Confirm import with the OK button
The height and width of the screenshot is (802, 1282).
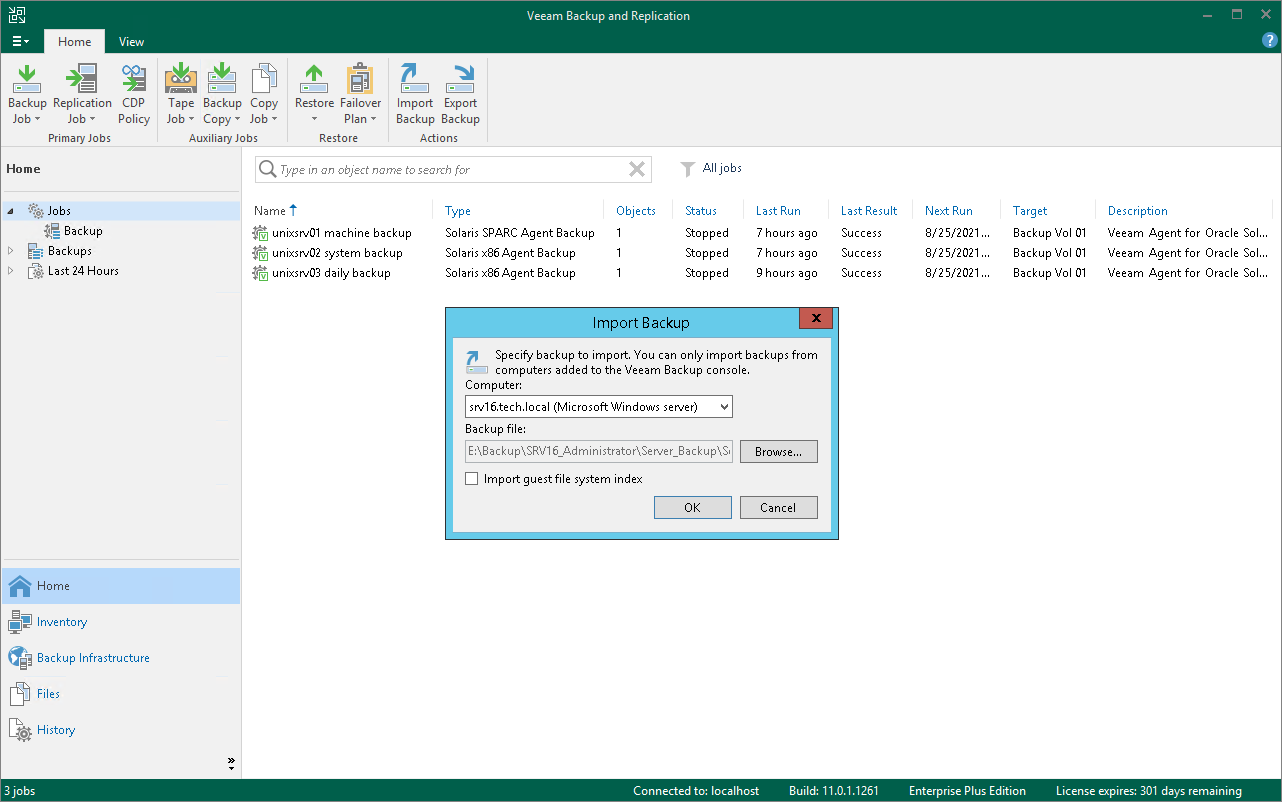coord(692,507)
